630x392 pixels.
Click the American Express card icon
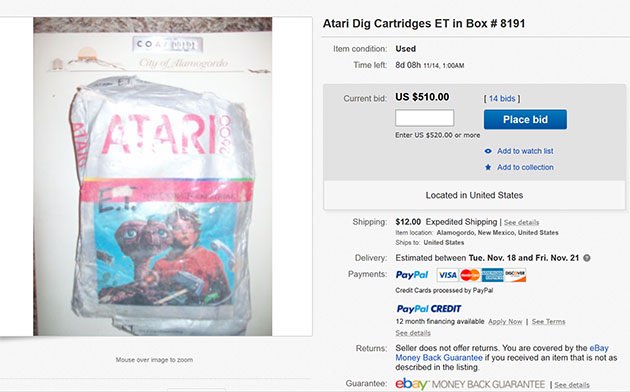(x=492, y=275)
